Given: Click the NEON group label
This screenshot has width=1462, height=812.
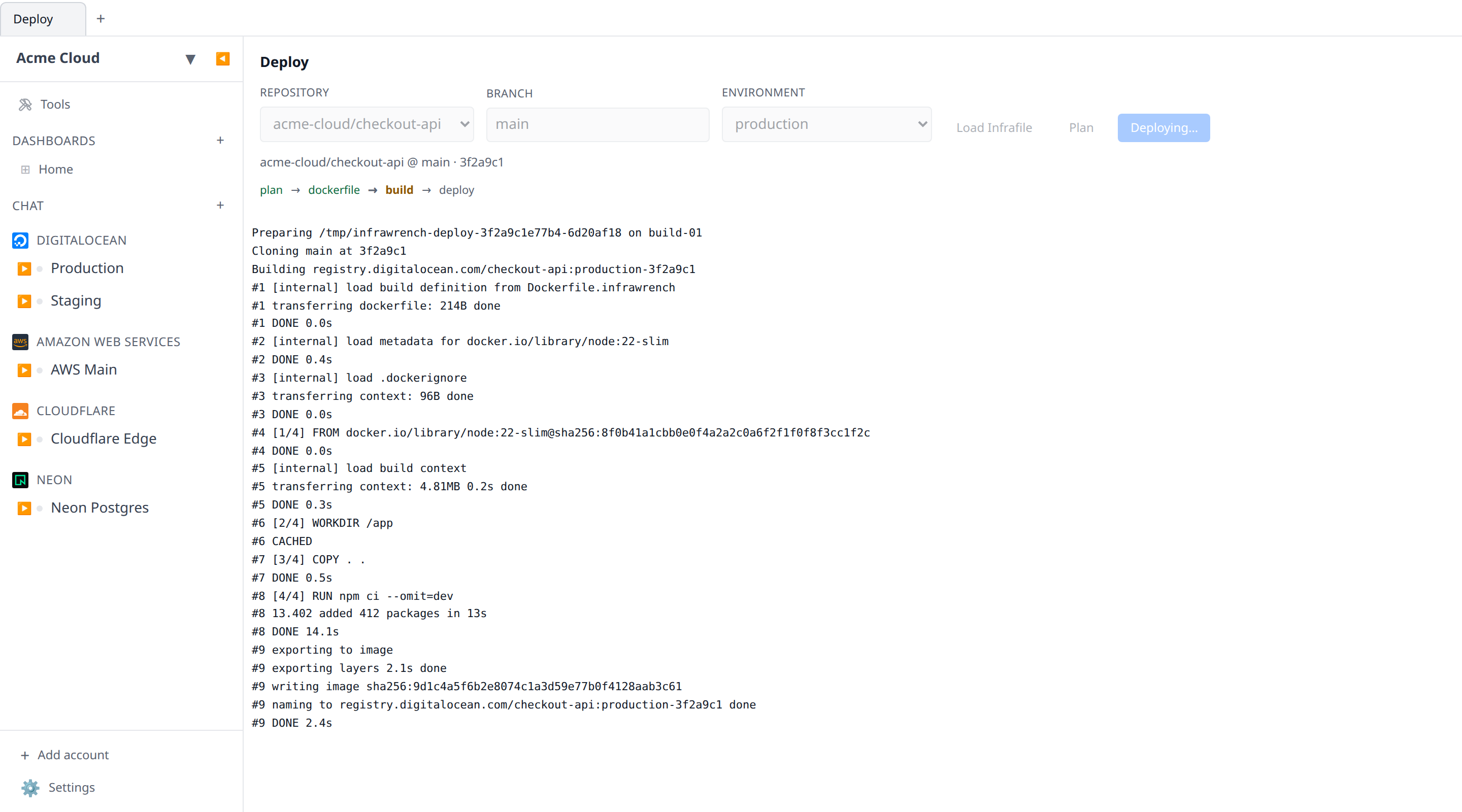Looking at the screenshot, I should pos(54,480).
